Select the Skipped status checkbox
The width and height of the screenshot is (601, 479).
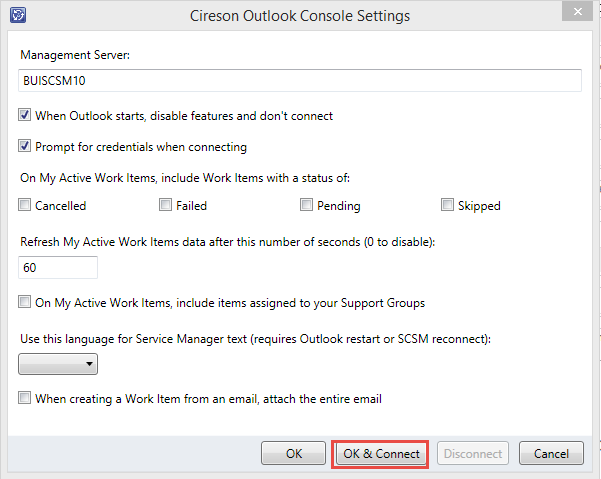[447, 206]
